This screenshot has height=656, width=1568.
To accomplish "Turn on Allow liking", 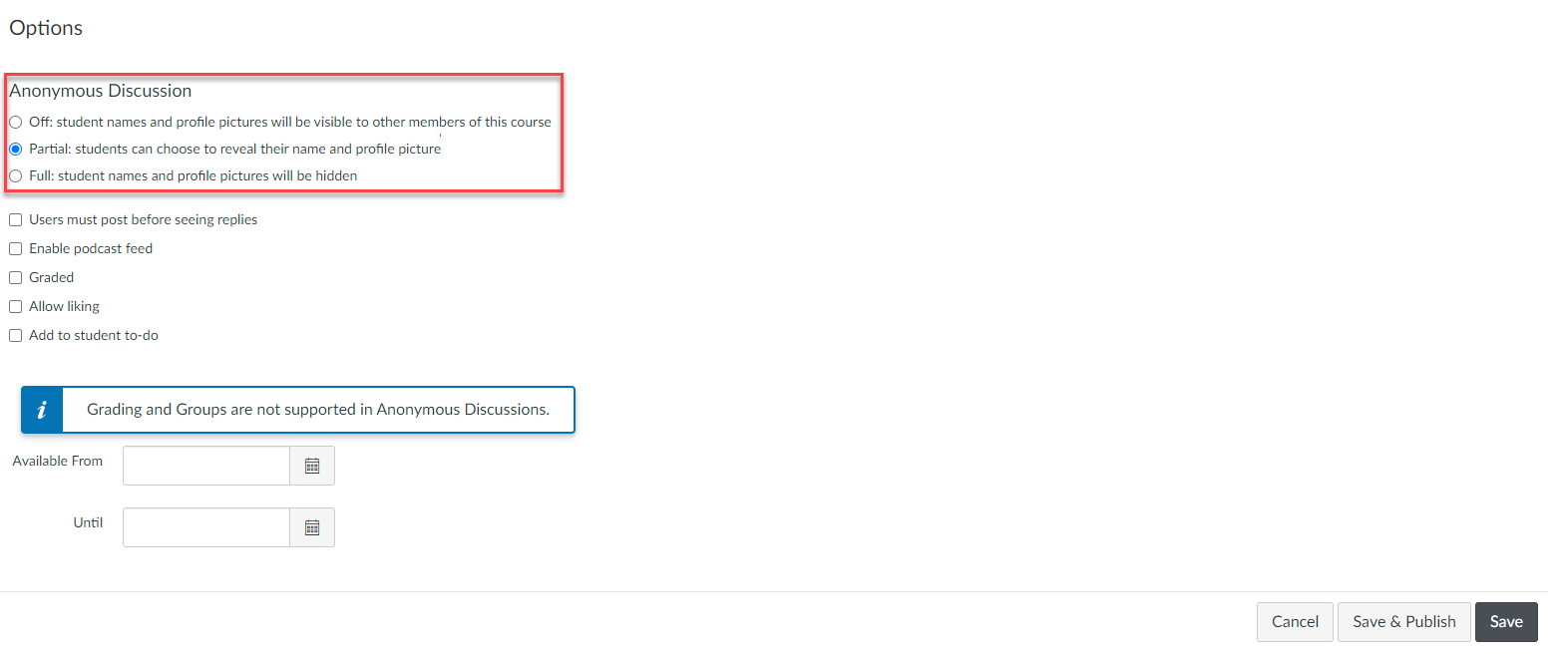I will pyautogui.click(x=16, y=307).
